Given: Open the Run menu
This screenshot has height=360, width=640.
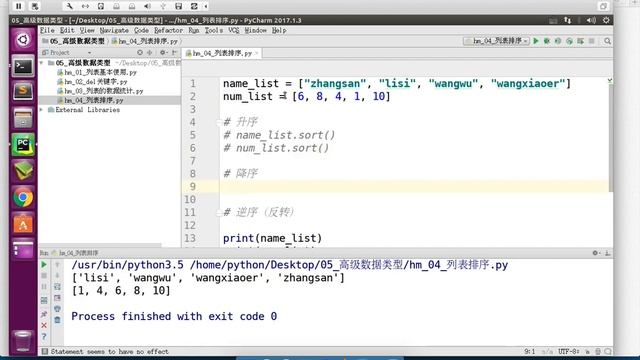Looking at the screenshot, I should point(194,31).
